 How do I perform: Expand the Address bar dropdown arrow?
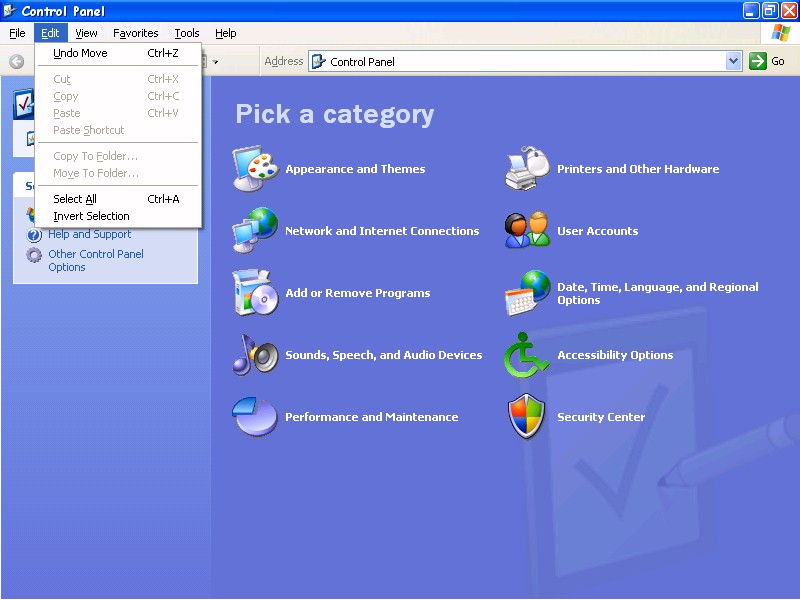click(x=733, y=61)
